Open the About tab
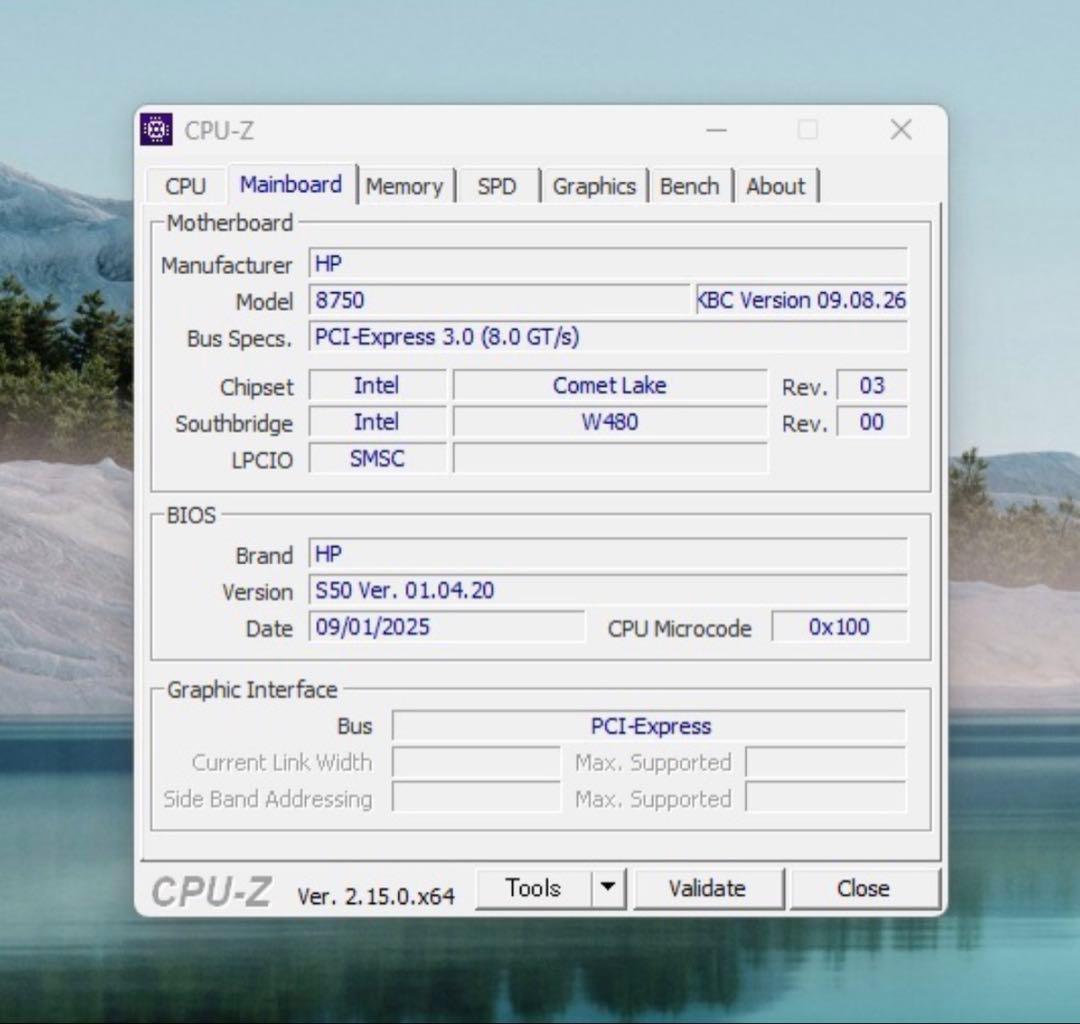Viewport: 1080px width, 1024px height. tap(777, 185)
